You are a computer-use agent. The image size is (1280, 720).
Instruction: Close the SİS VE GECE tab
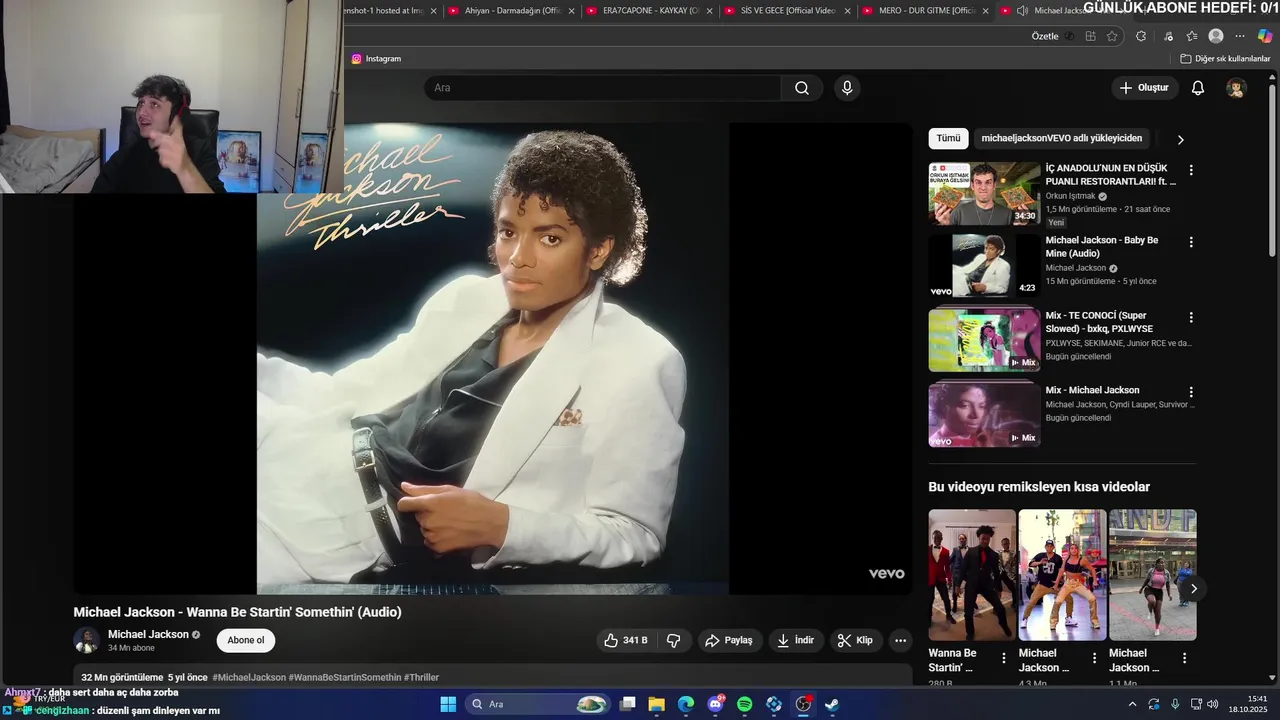848,11
